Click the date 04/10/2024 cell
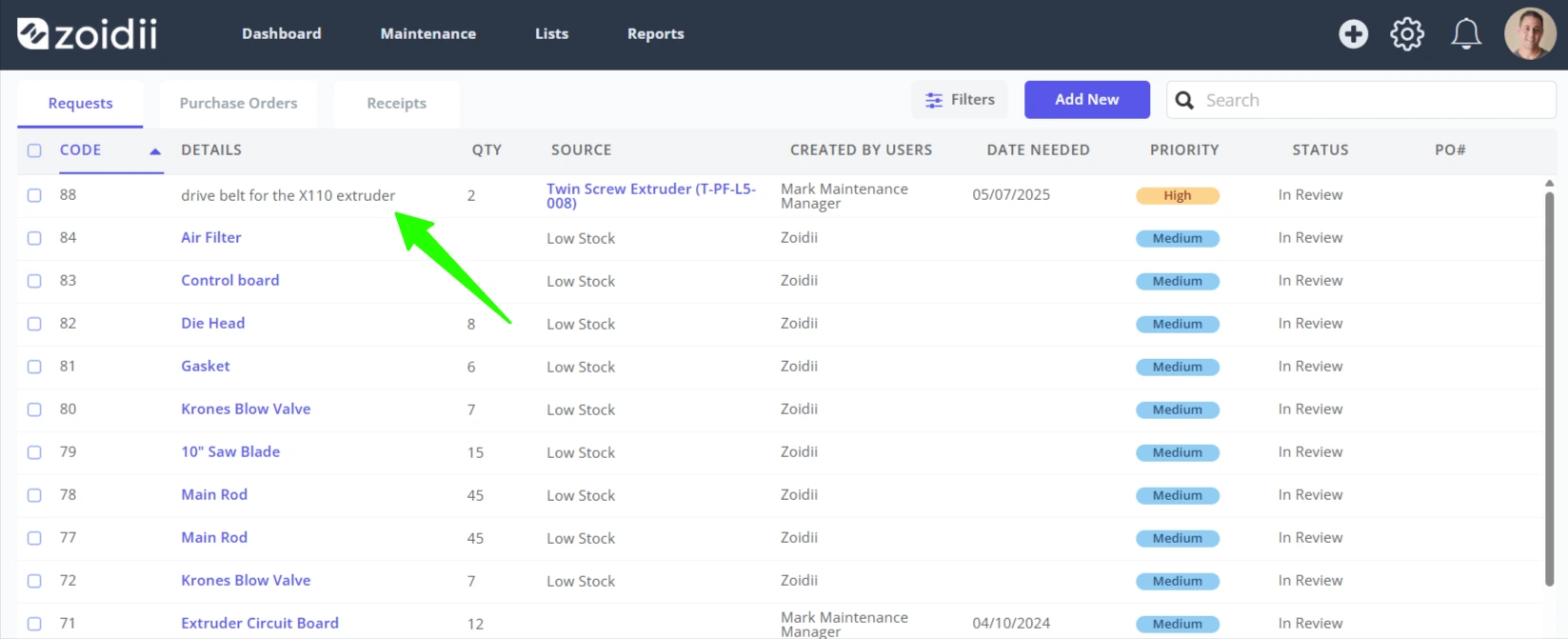Image resolution: width=1568 pixels, height=639 pixels. click(x=1011, y=624)
